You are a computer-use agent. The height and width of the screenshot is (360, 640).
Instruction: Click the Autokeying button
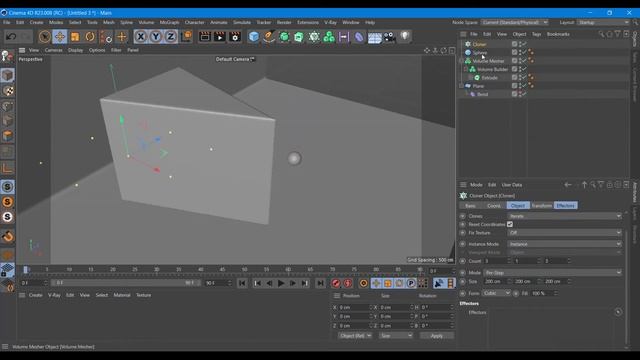348,283
